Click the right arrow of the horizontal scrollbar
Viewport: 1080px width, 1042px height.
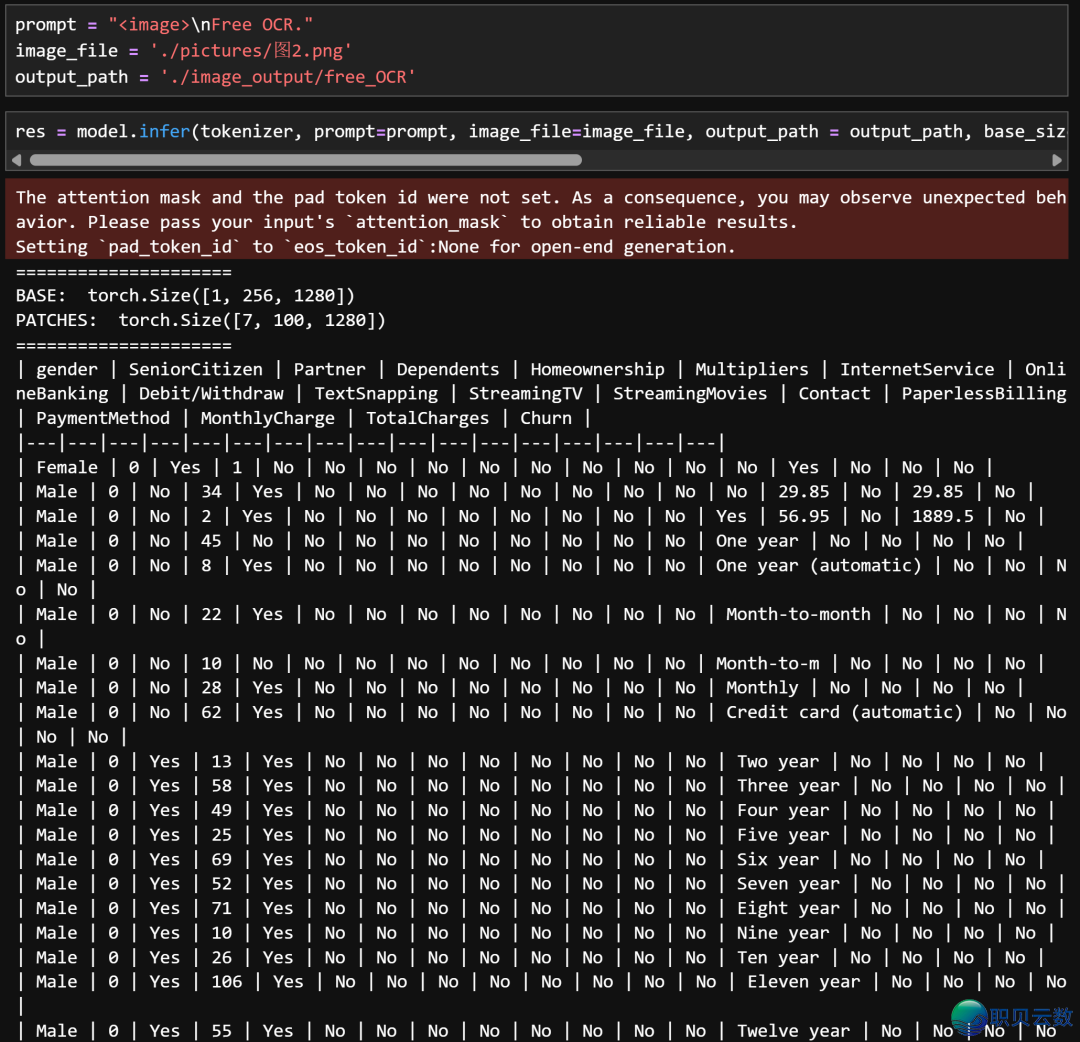(1057, 160)
